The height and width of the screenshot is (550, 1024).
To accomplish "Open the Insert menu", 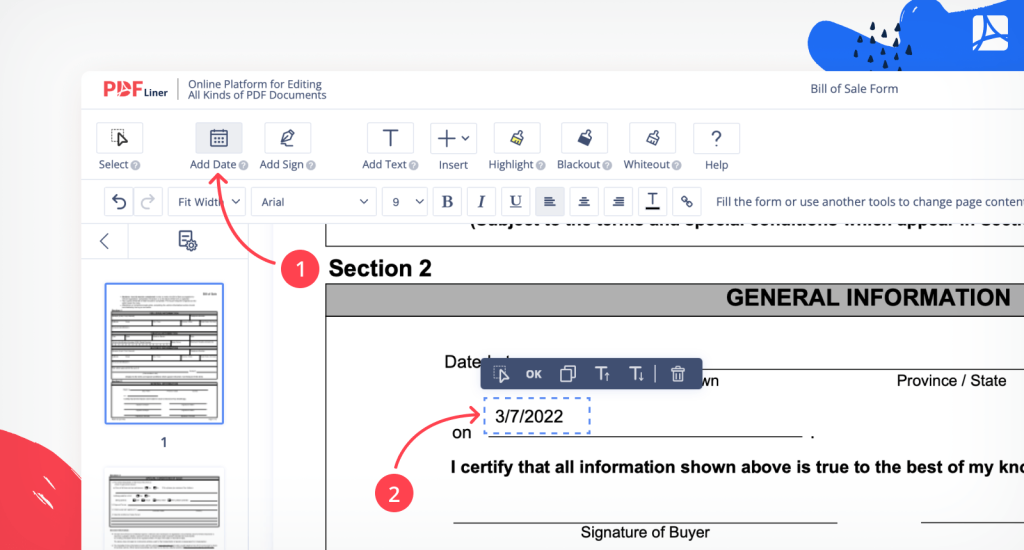I will coord(453,139).
